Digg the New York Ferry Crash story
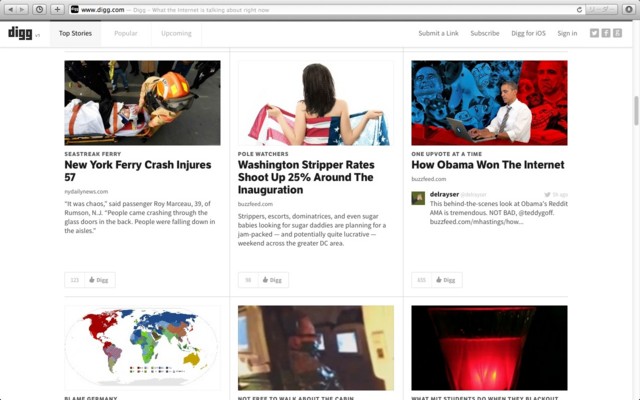640x400 pixels. [x=100, y=280]
